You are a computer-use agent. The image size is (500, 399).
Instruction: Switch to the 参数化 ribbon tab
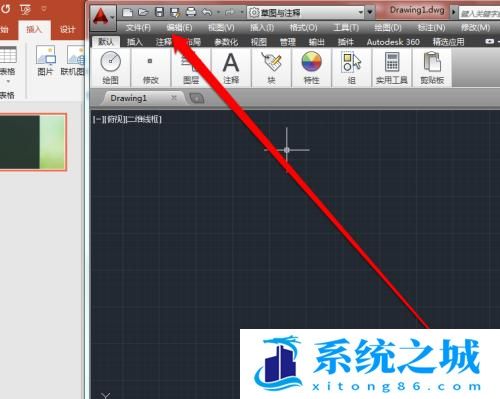tap(226, 42)
